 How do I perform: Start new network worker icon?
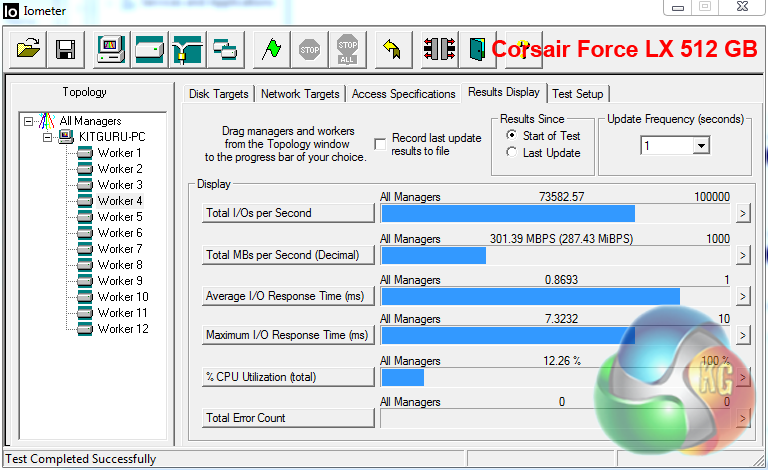(x=187, y=49)
